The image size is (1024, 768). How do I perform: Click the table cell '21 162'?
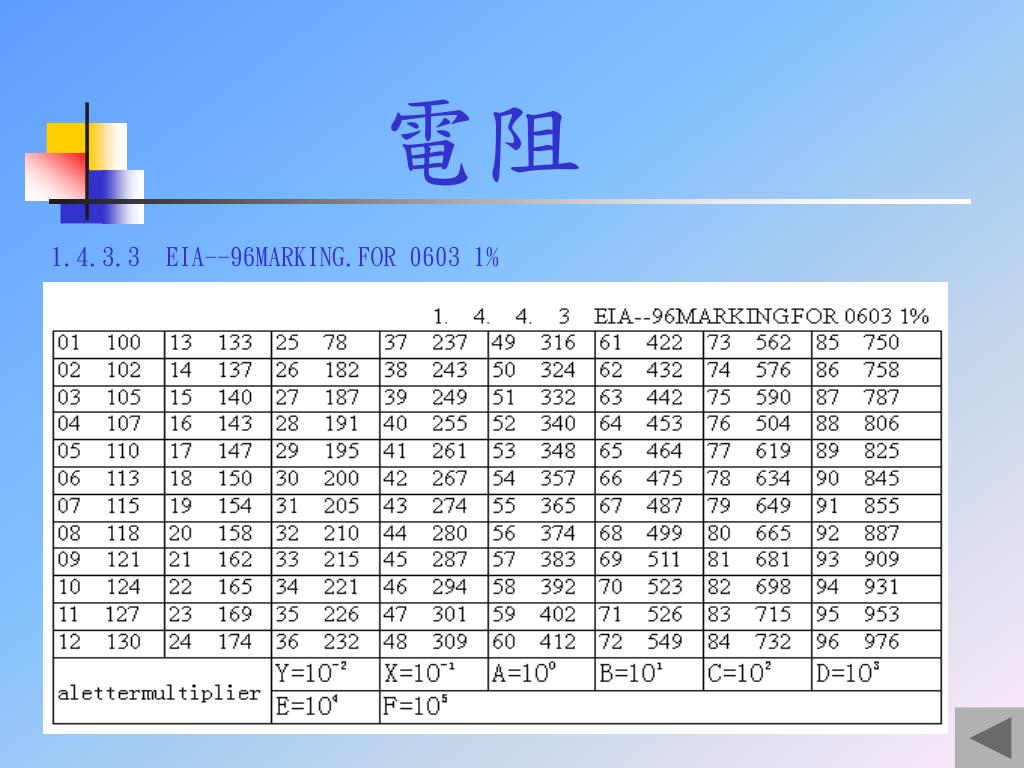[x=218, y=562]
